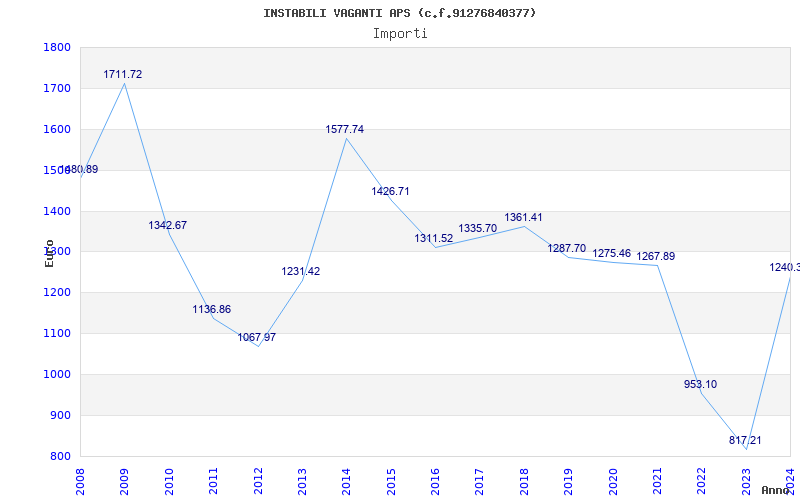Select the 2020 year axis label

click(613, 482)
